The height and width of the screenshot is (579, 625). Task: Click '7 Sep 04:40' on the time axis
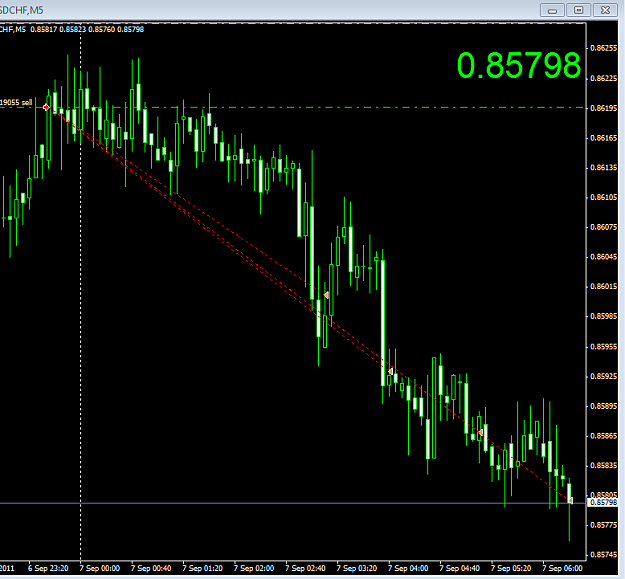pyautogui.click(x=460, y=568)
